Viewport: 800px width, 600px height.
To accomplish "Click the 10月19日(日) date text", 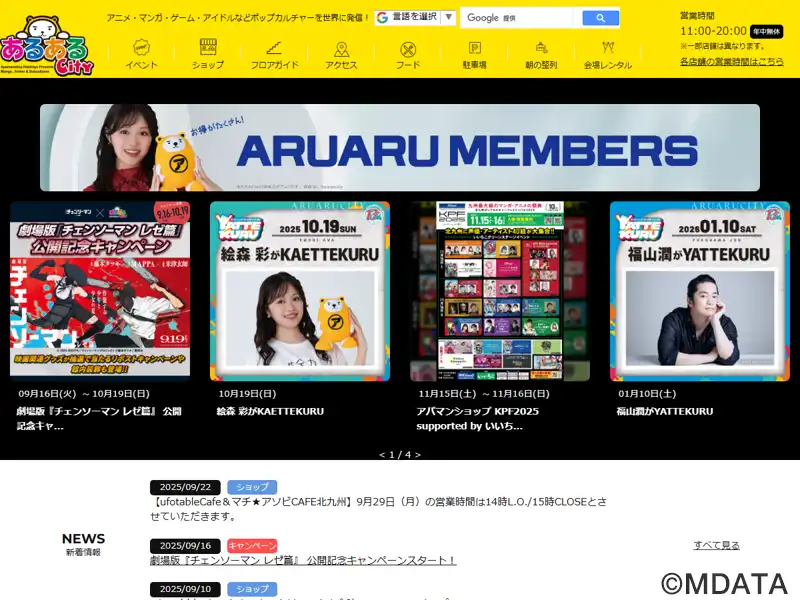I will click(x=247, y=394).
